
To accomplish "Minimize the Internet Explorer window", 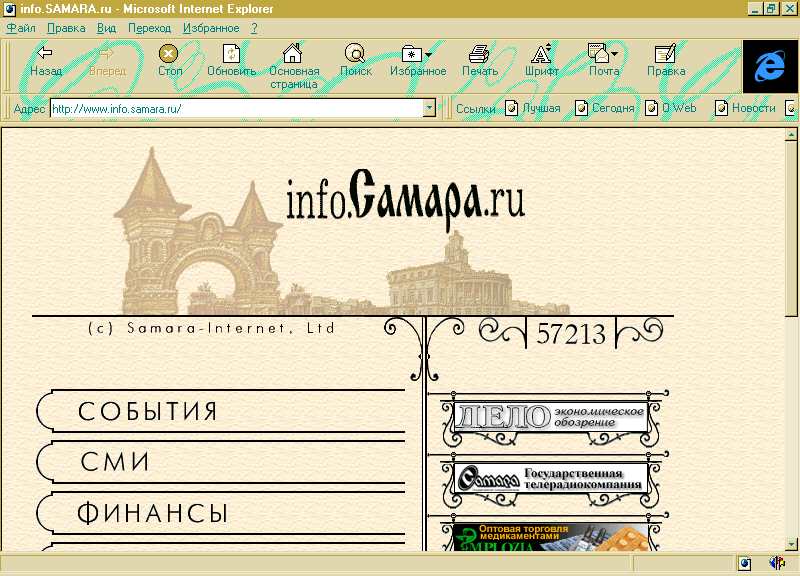I will 755,9.
